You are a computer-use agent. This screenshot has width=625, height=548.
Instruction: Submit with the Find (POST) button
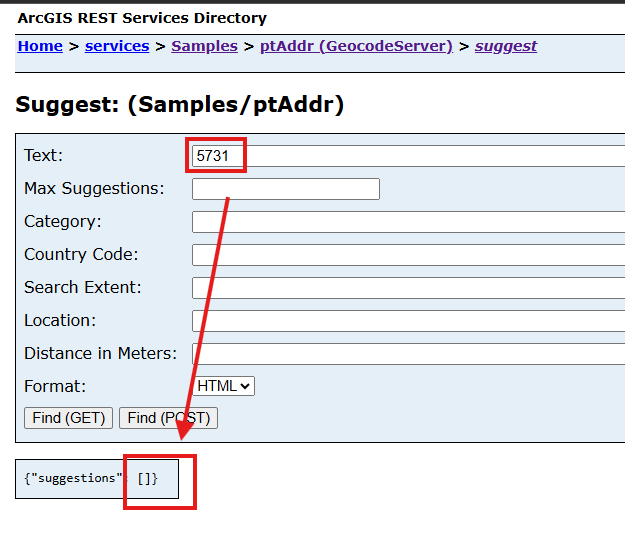168,418
